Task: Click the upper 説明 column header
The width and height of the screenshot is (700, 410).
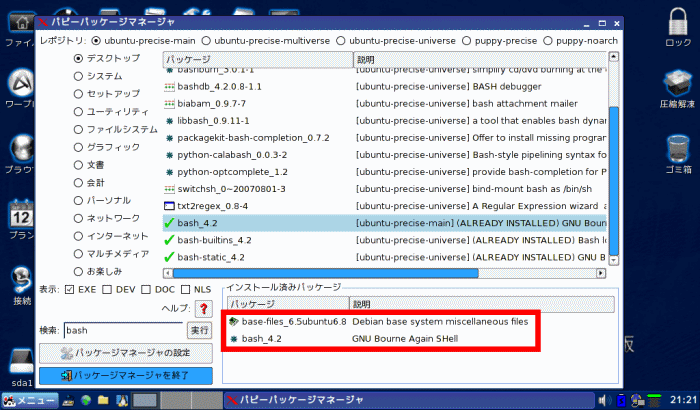Action: pyautogui.click(x=480, y=59)
